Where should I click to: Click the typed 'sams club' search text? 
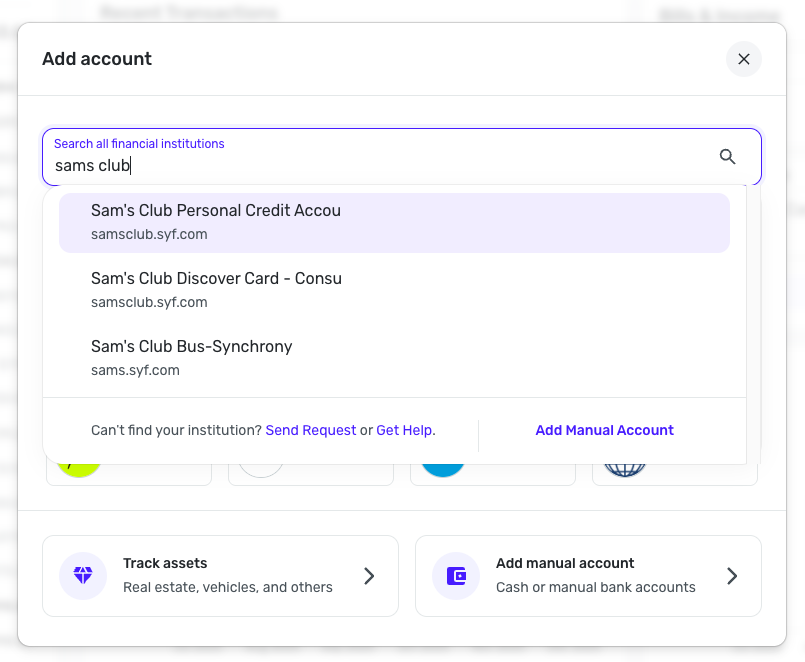click(x=92, y=166)
